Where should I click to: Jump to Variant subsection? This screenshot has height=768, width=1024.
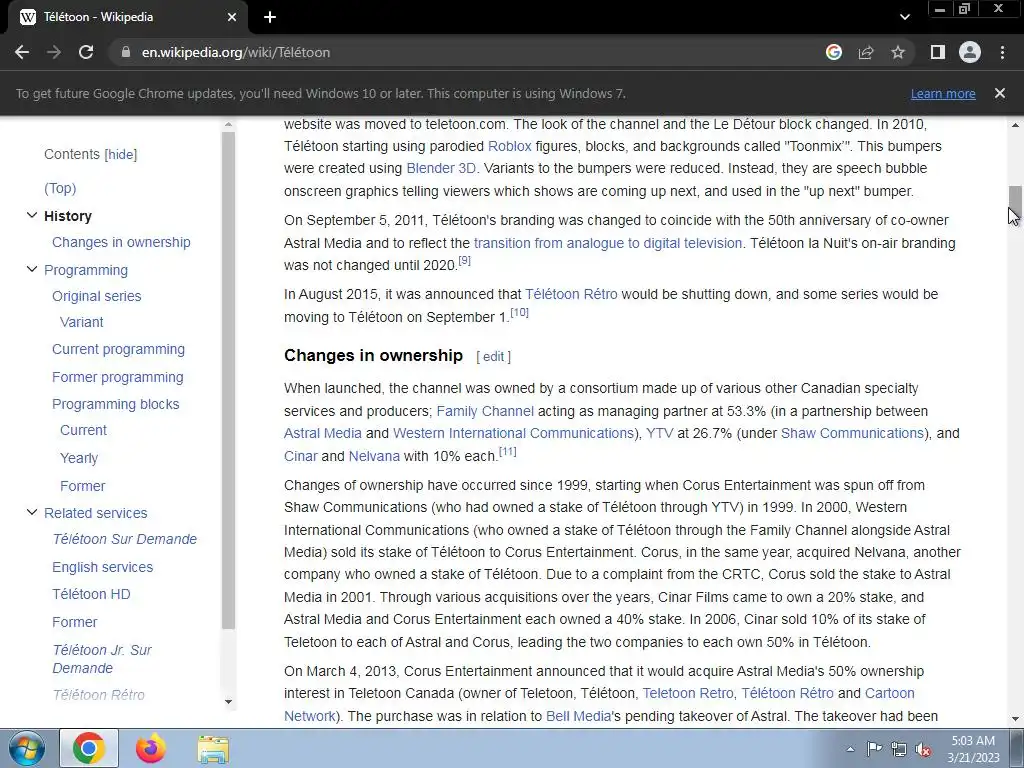82,323
